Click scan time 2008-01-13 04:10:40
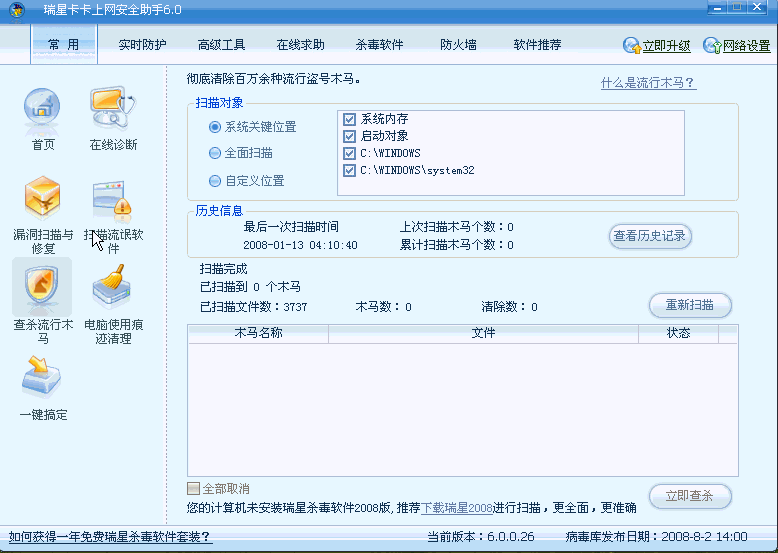778x553 pixels. pos(300,245)
